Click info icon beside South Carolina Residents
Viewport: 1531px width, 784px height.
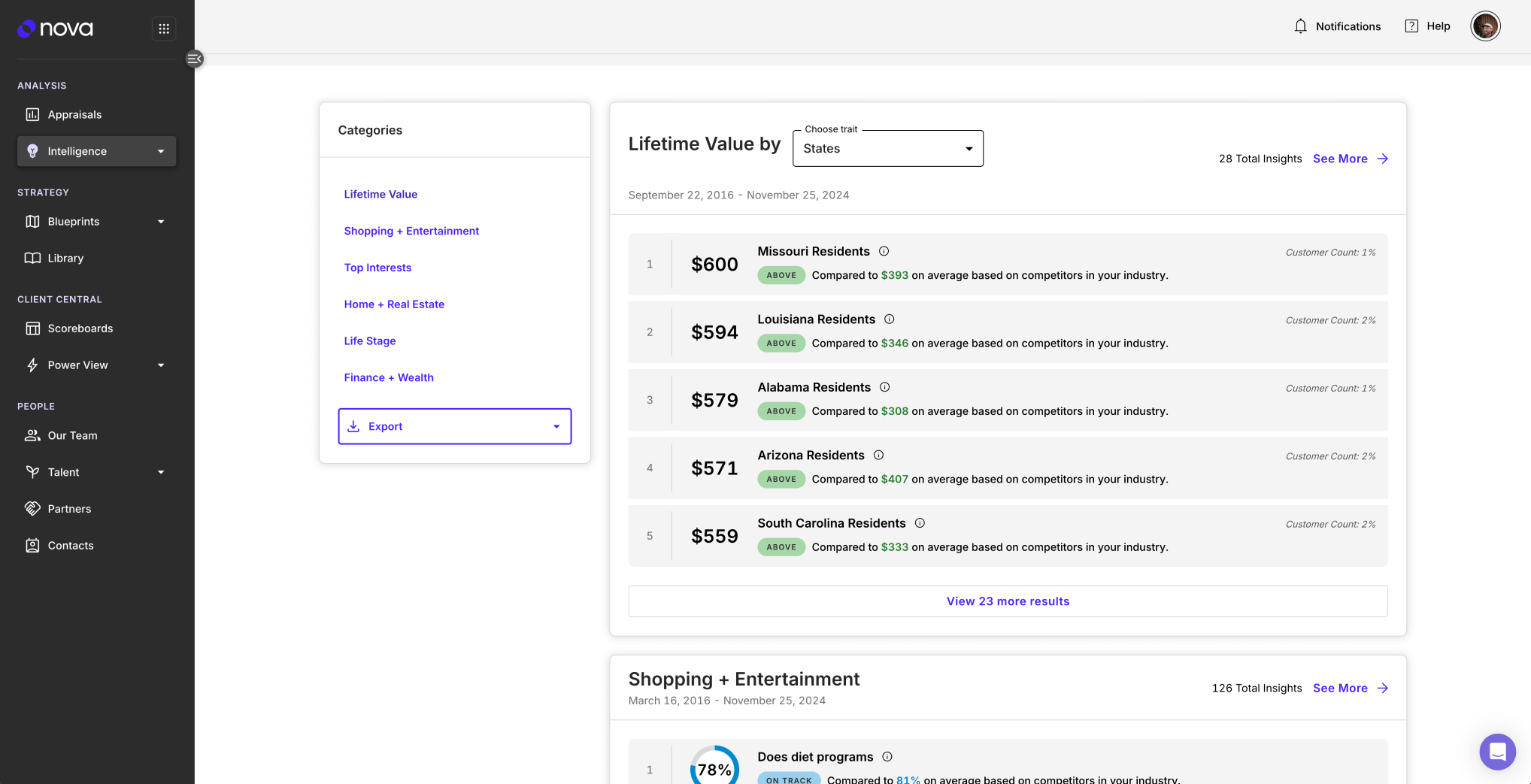(920, 523)
